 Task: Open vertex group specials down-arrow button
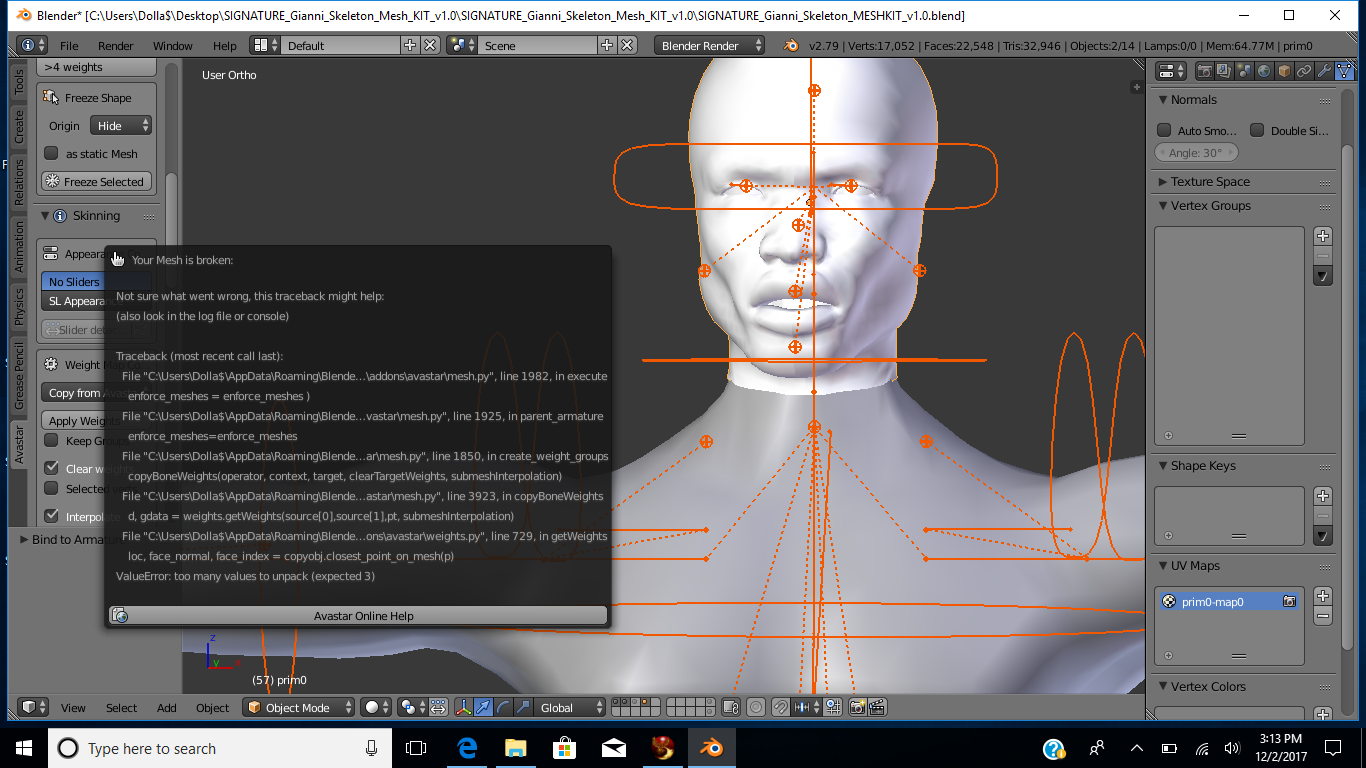click(1323, 276)
